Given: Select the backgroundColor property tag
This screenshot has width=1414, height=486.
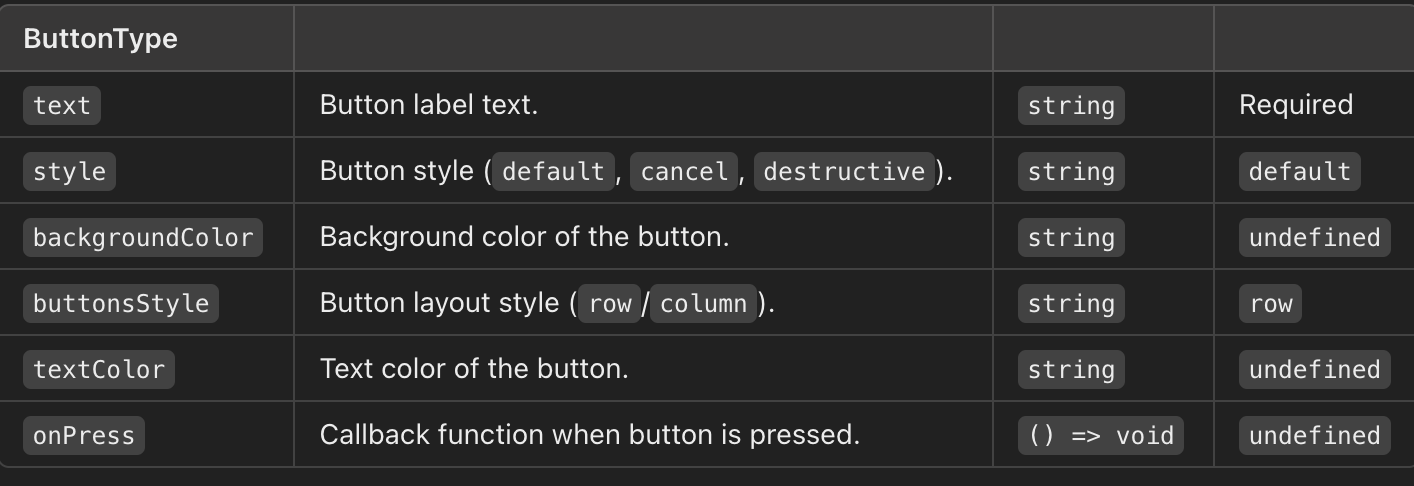Looking at the screenshot, I should click(142, 237).
